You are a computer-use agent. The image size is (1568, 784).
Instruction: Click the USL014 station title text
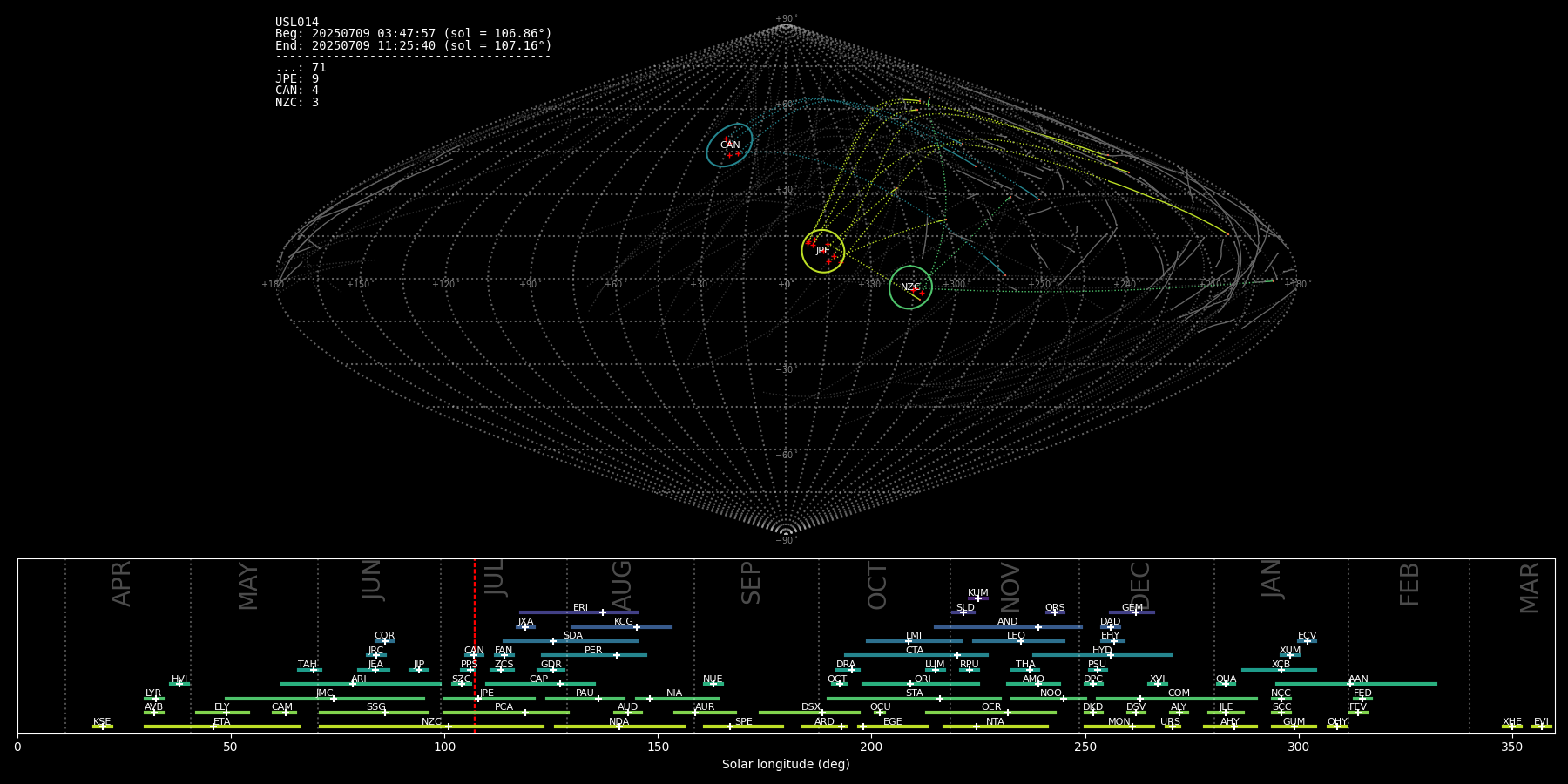pos(297,23)
